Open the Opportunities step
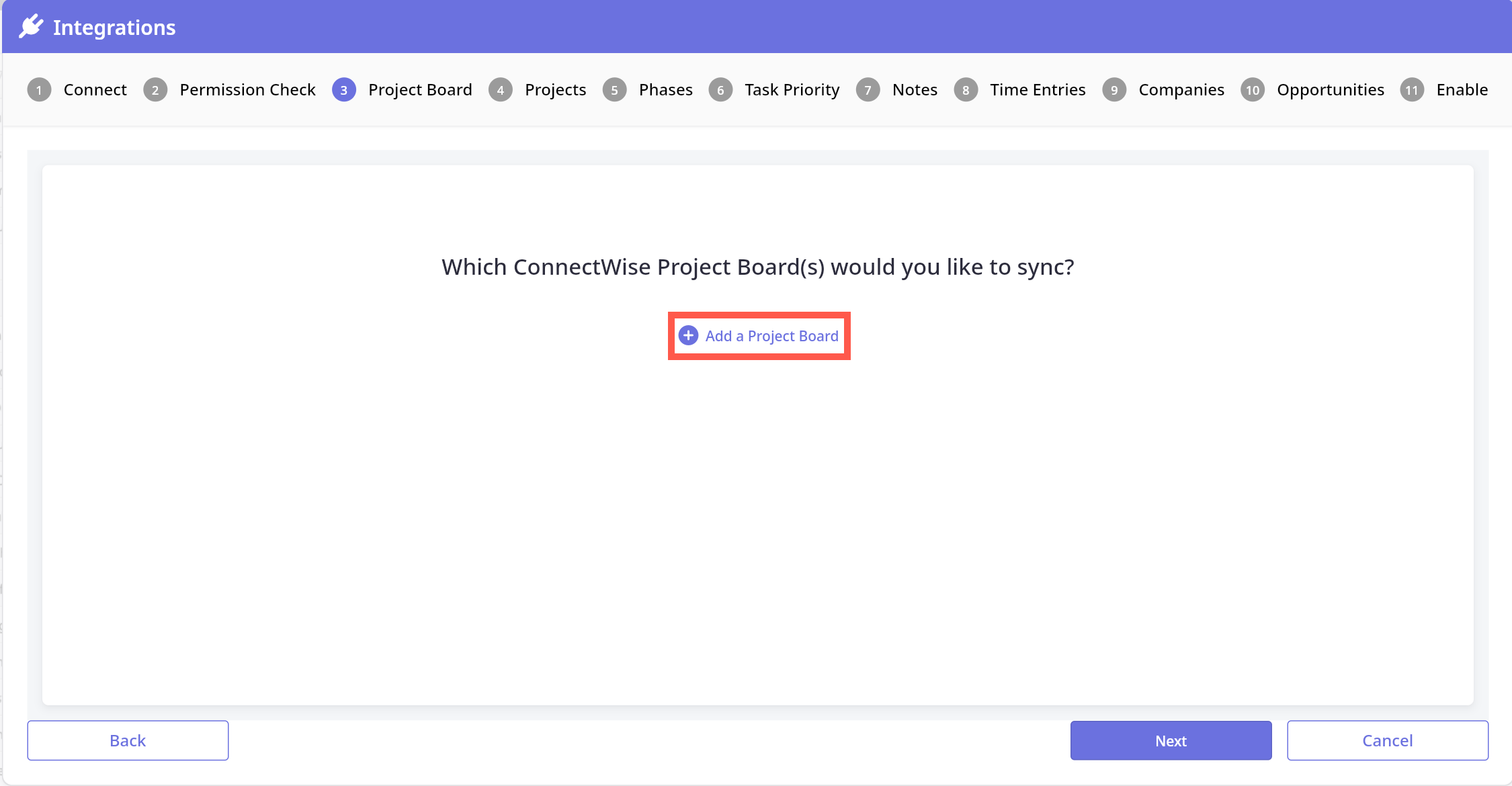 pos(1331,90)
